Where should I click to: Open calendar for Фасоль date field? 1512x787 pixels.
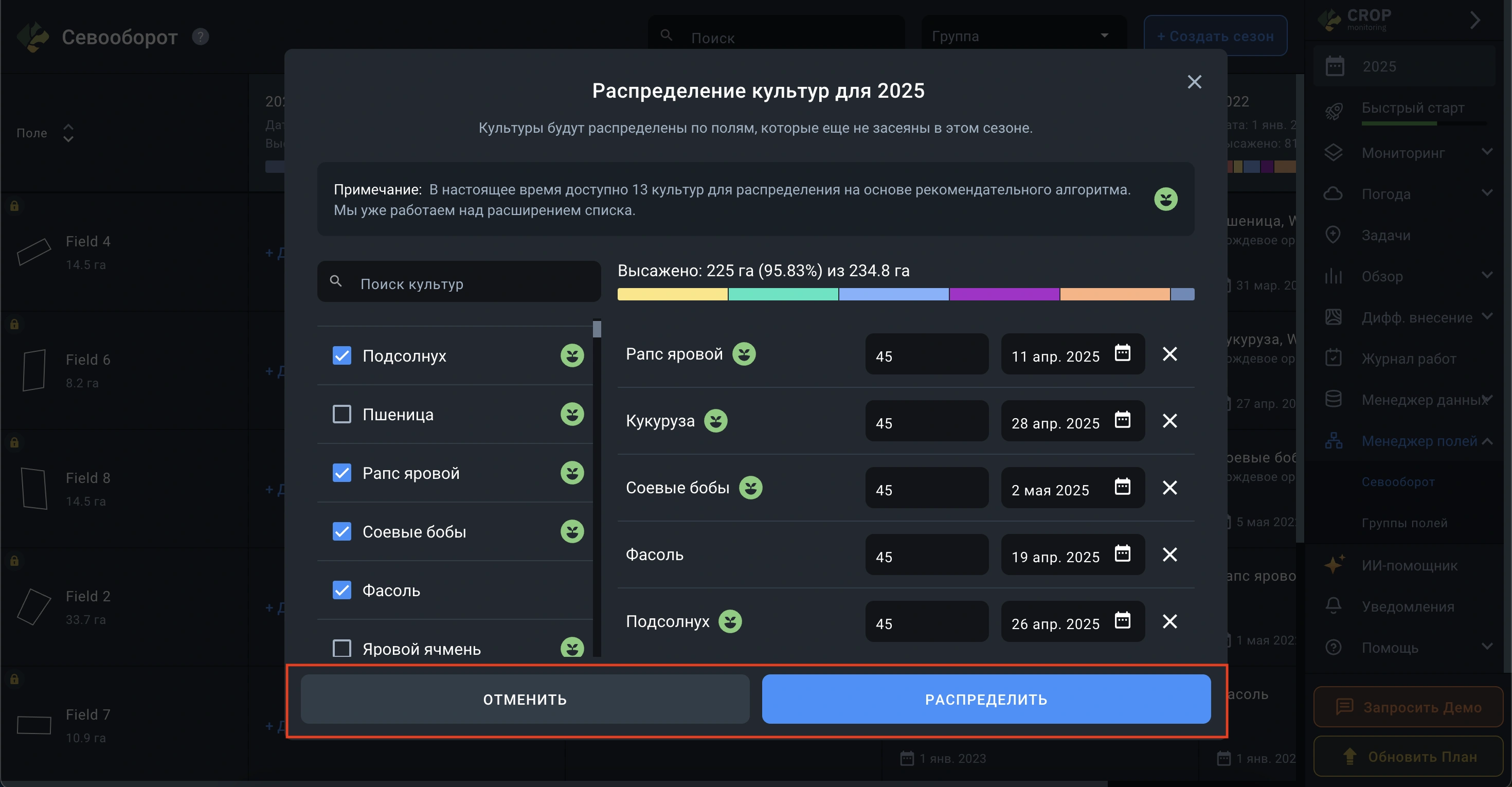[1122, 554]
